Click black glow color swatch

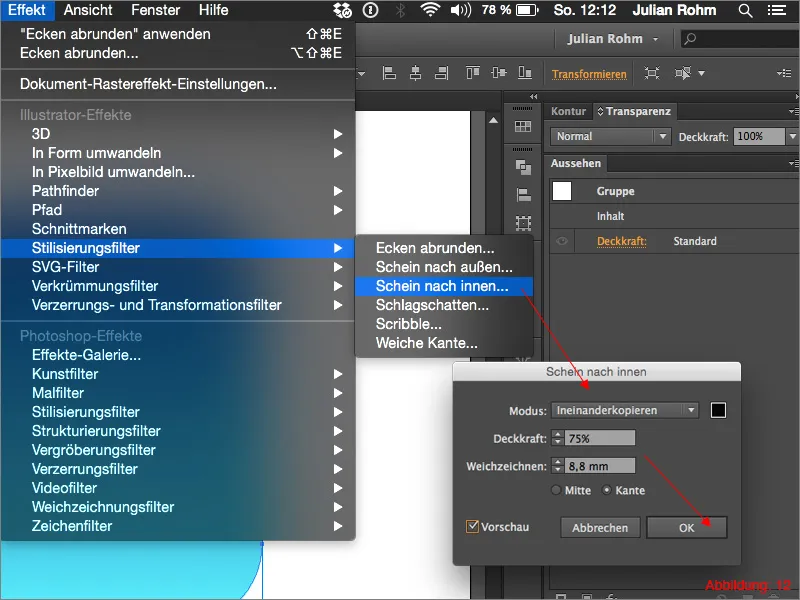tap(718, 410)
